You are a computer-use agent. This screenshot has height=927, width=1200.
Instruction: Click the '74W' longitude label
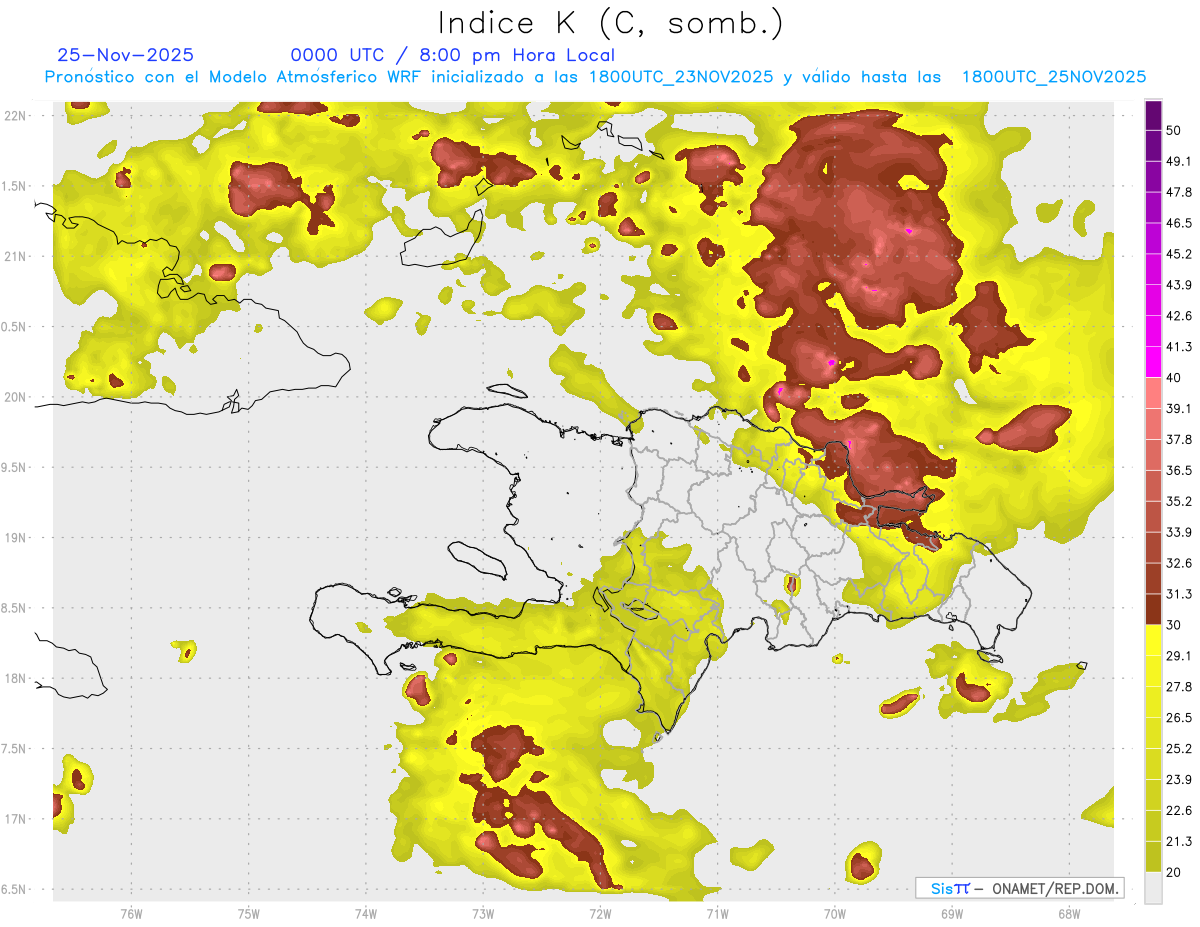tap(366, 914)
